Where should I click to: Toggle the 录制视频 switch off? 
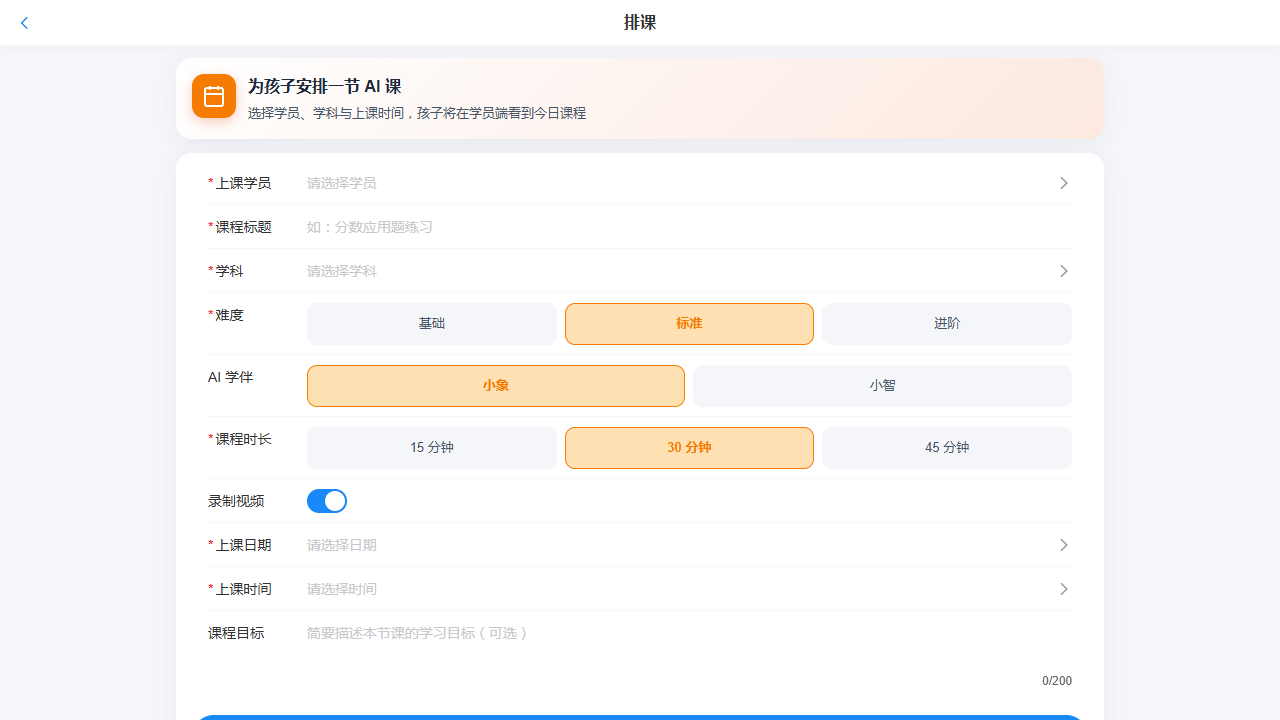(x=327, y=501)
